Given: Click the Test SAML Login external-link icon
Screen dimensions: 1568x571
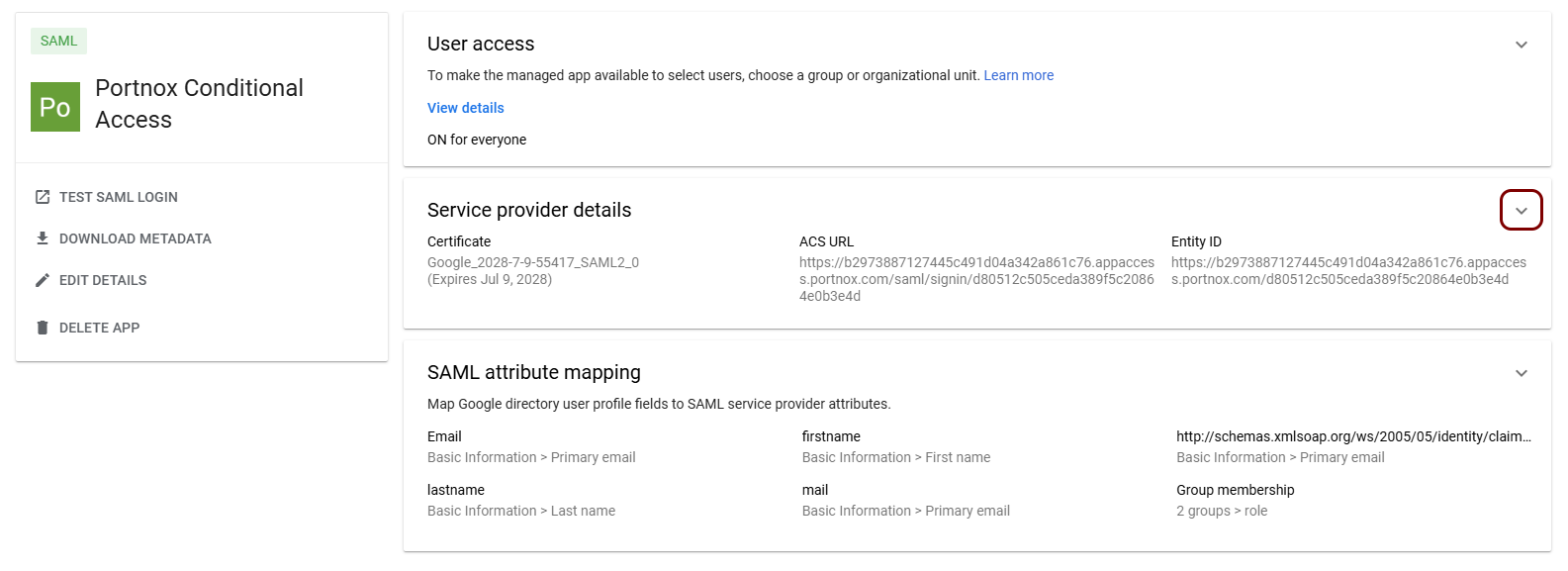Looking at the screenshot, I should pyautogui.click(x=43, y=197).
